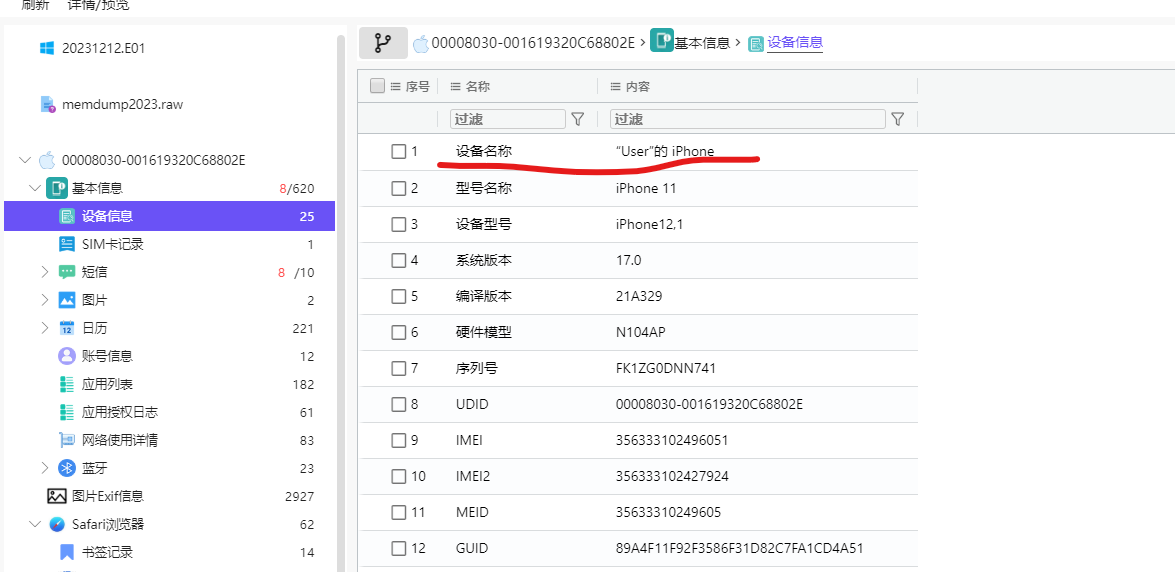Click the 内容 column filter input
Screen dimensions: 1175x572
(x=748, y=118)
